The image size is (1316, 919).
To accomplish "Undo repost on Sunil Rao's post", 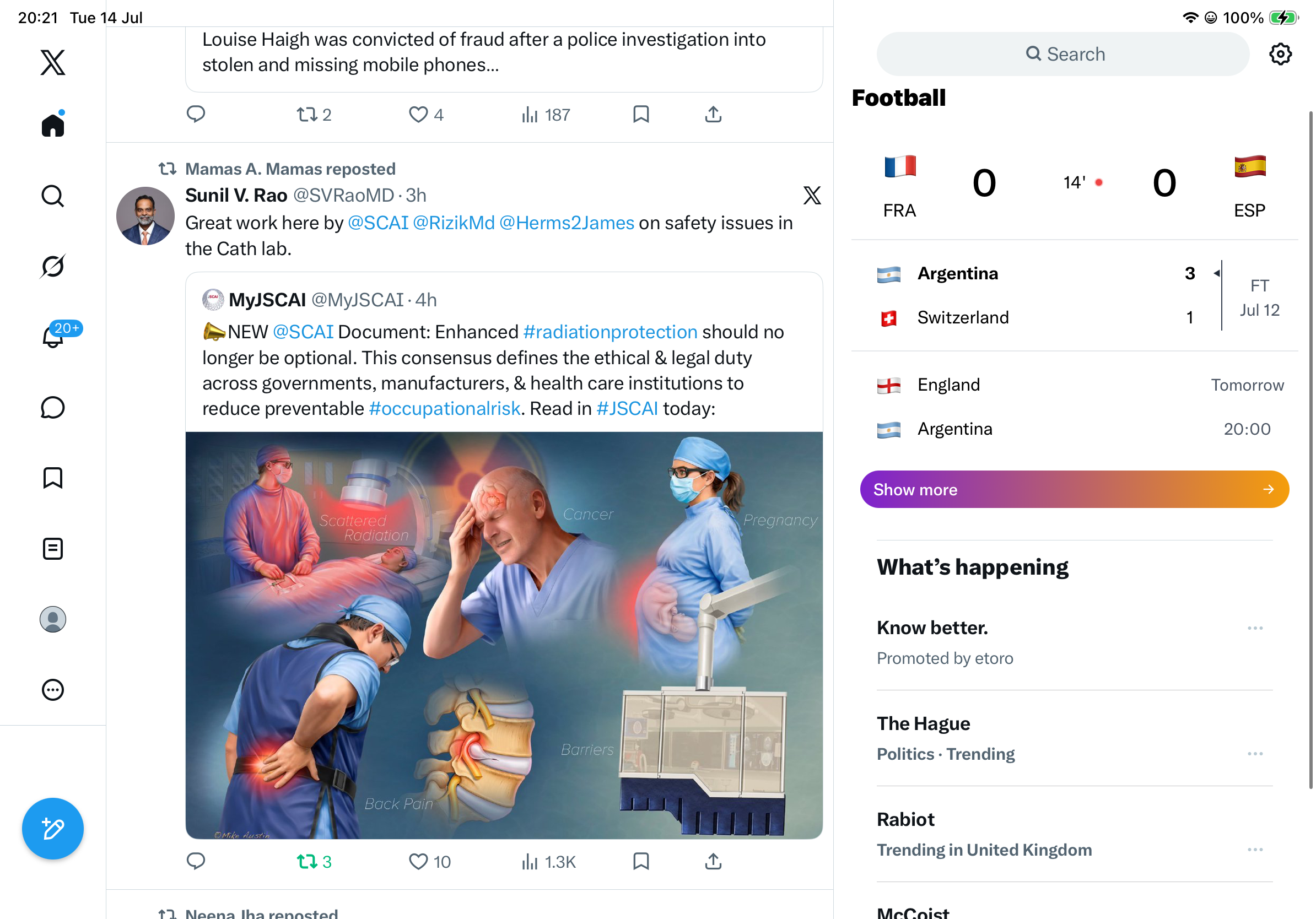I will (x=314, y=861).
